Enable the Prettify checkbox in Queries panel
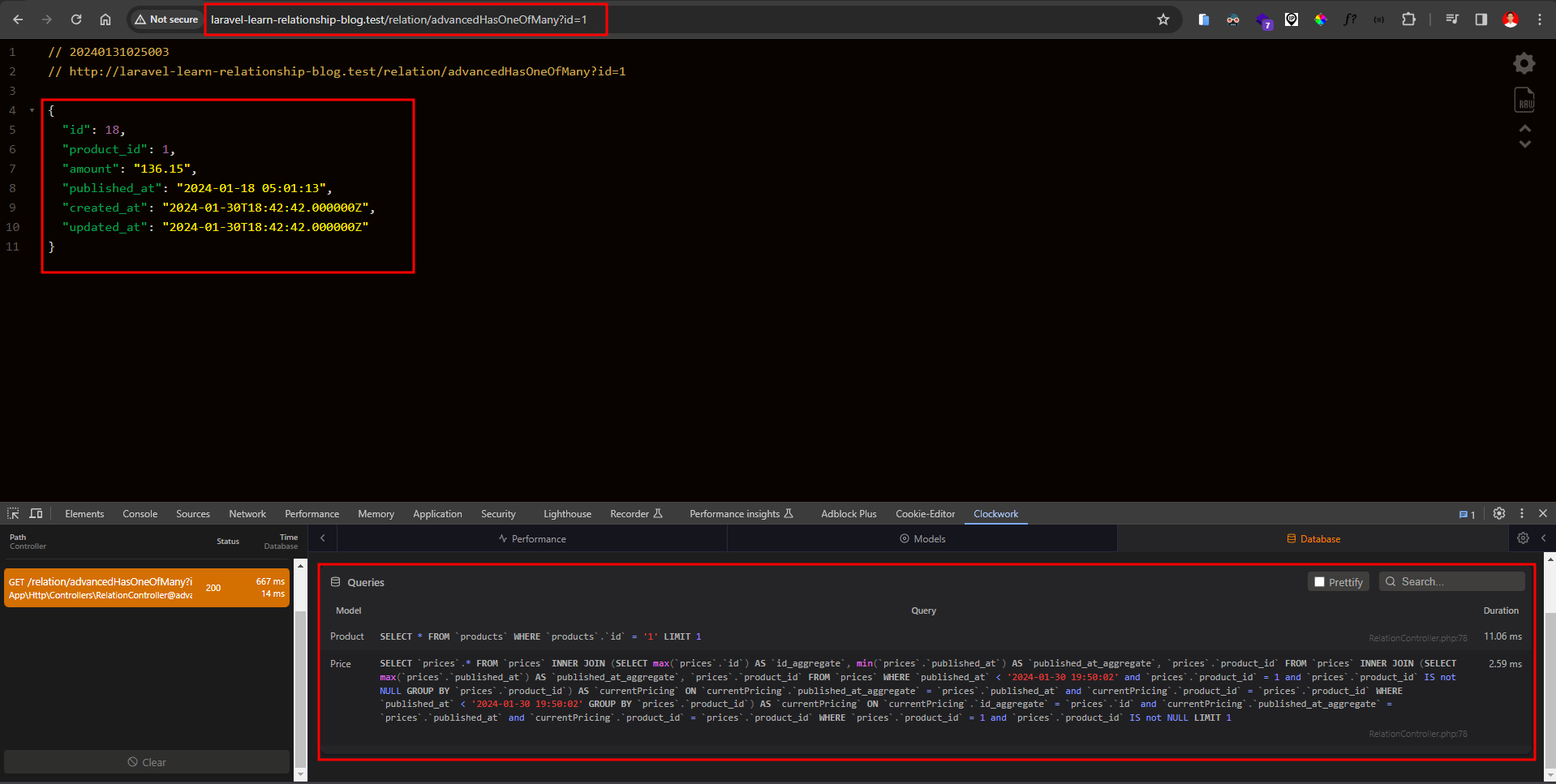This screenshot has width=1556, height=784. (x=1321, y=581)
